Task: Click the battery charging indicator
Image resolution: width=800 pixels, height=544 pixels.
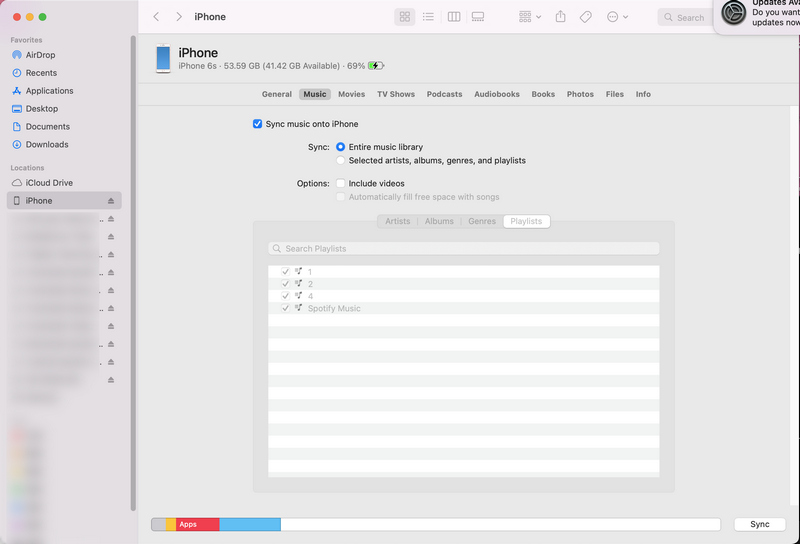Action: tap(376, 65)
